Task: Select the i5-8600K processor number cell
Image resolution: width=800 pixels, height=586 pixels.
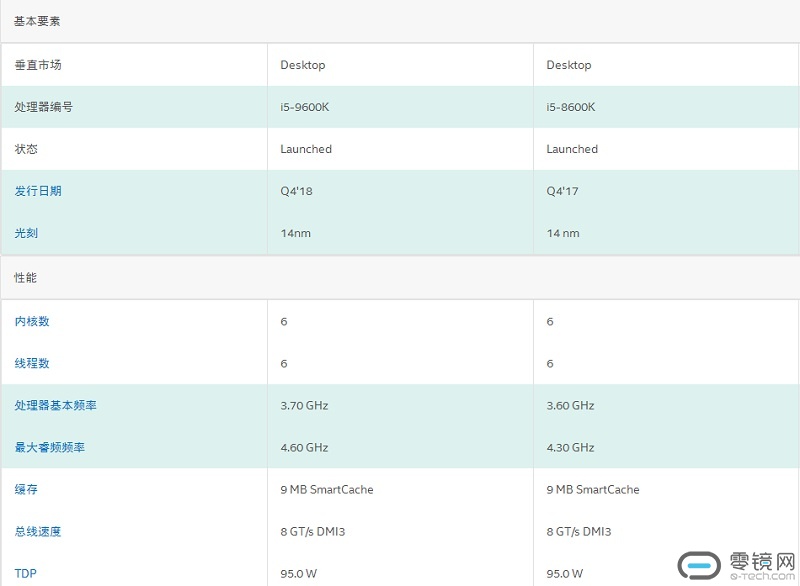Action: 571,107
